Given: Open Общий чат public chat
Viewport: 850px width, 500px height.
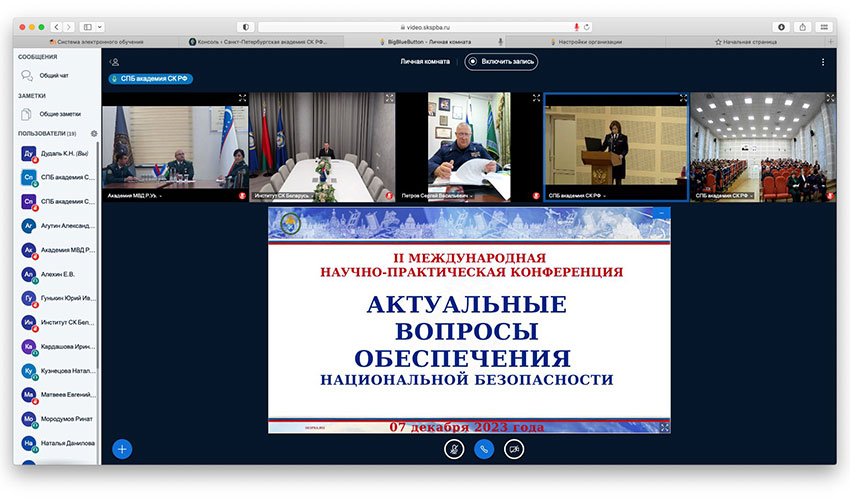Looking at the screenshot, I should (55, 76).
